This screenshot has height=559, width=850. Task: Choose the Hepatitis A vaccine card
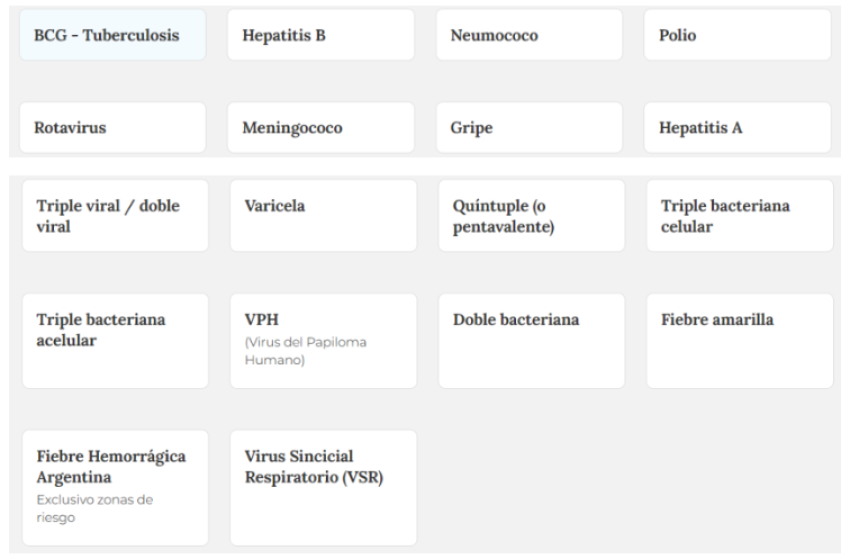(737, 128)
